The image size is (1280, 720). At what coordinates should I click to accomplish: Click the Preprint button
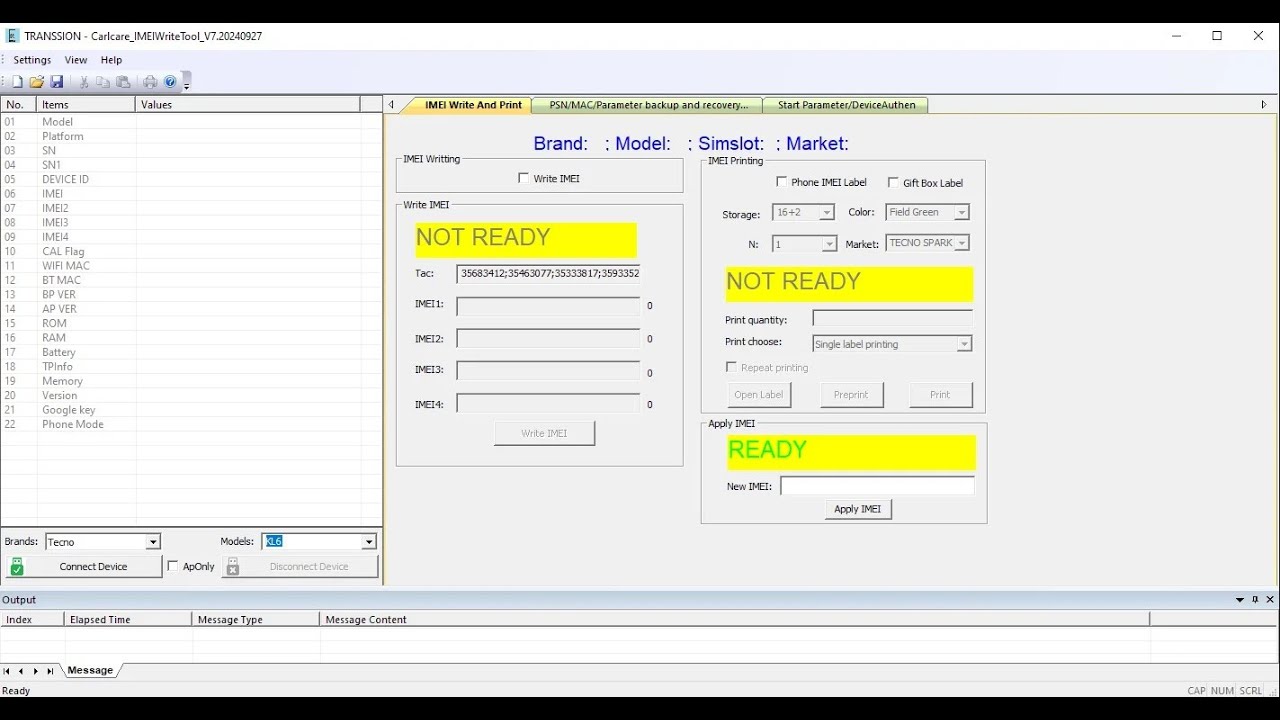pos(851,394)
